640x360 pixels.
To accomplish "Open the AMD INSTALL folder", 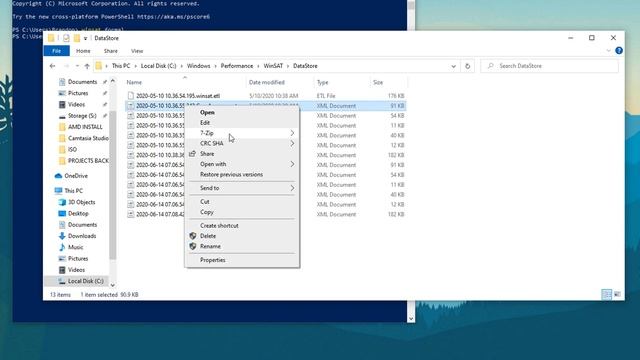I will click(85, 127).
